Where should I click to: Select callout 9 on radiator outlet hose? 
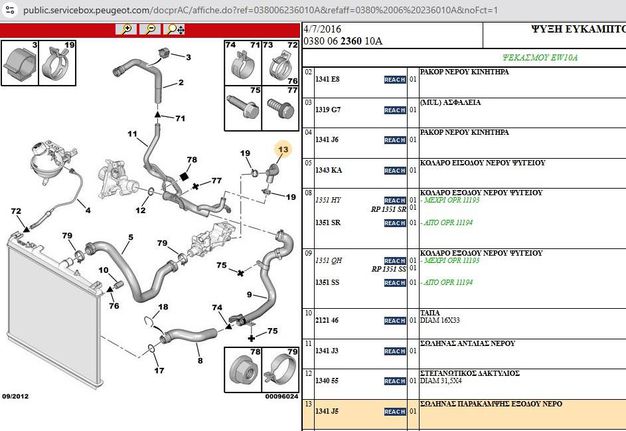coord(249,295)
